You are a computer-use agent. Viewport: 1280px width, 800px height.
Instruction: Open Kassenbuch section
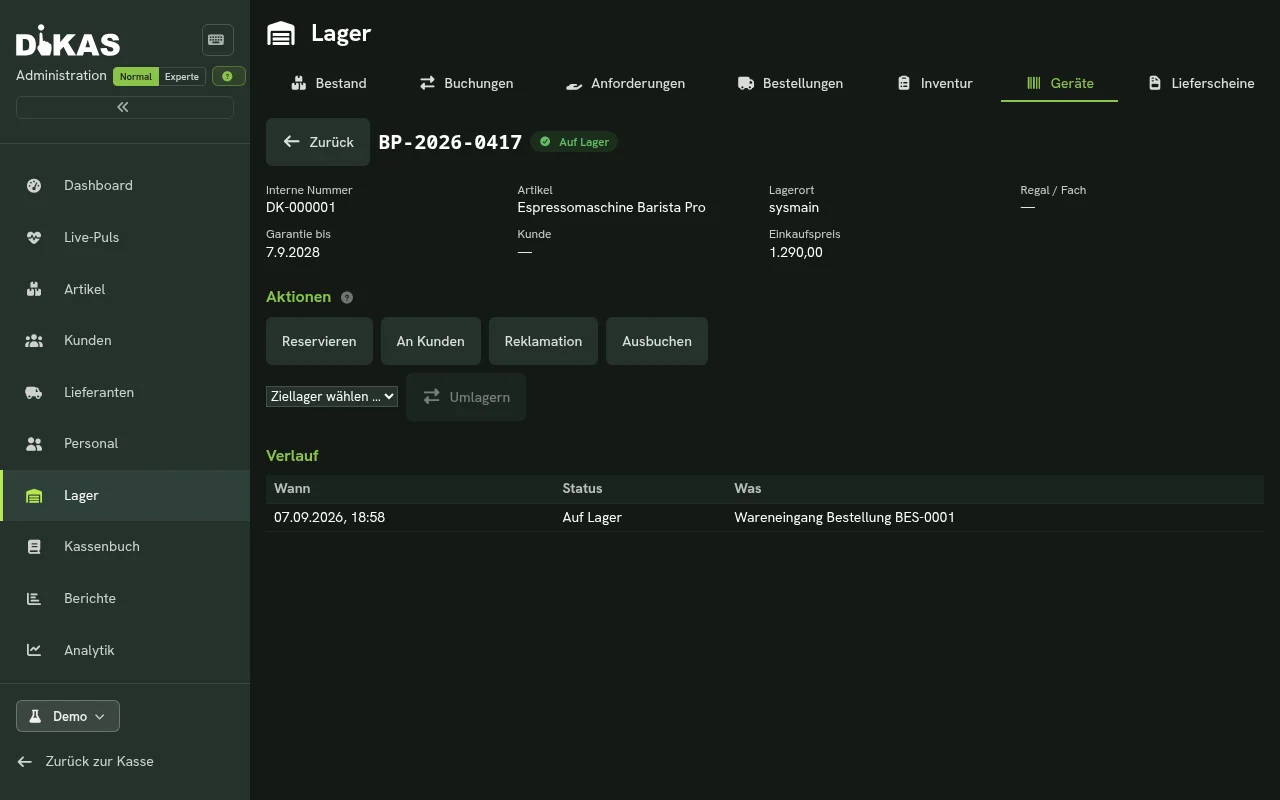pos(125,546)
